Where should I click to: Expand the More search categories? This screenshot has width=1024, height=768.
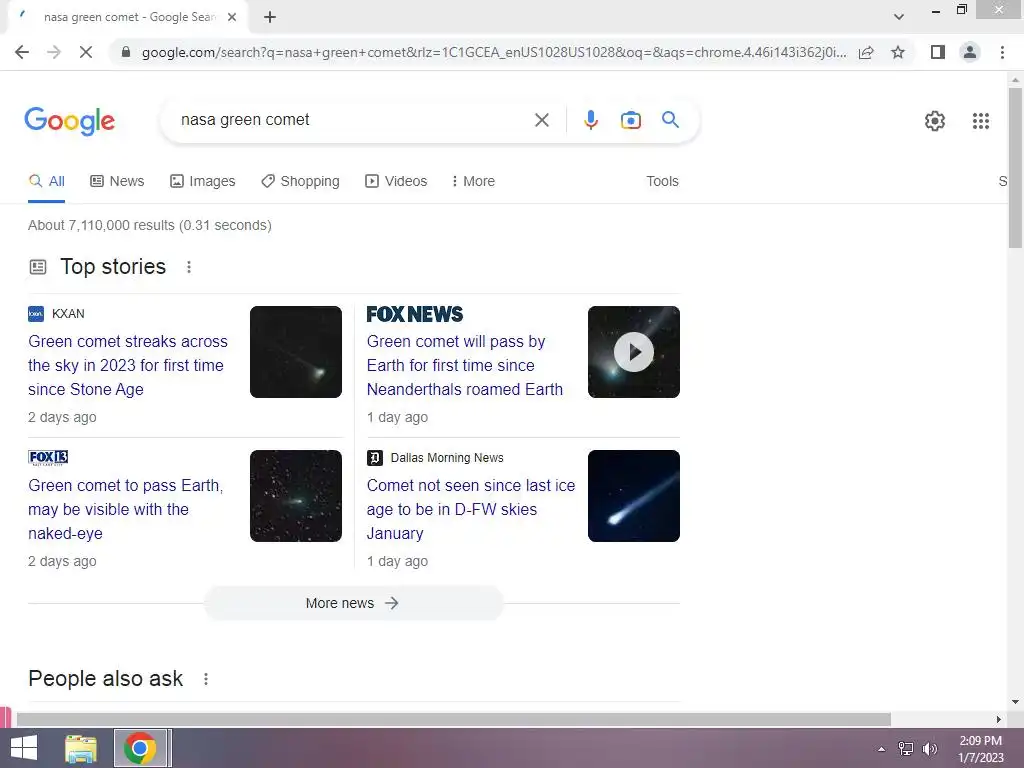[x=473, y=181]
